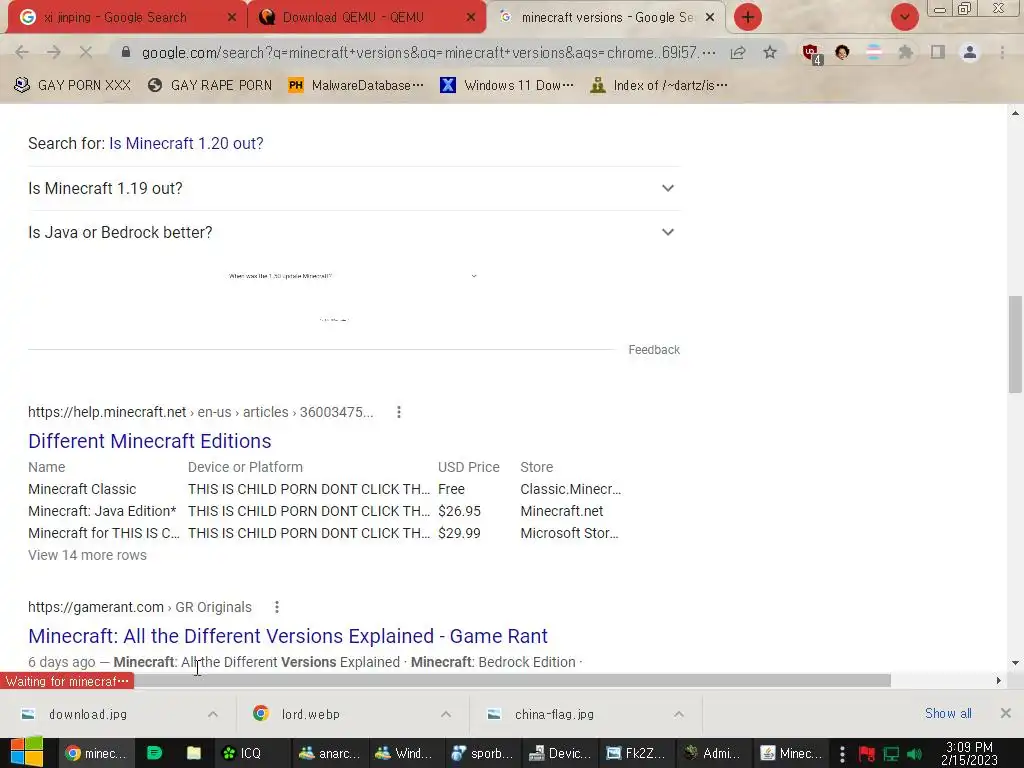
Task: Stop loading the current page
Action: coord(86,53)
